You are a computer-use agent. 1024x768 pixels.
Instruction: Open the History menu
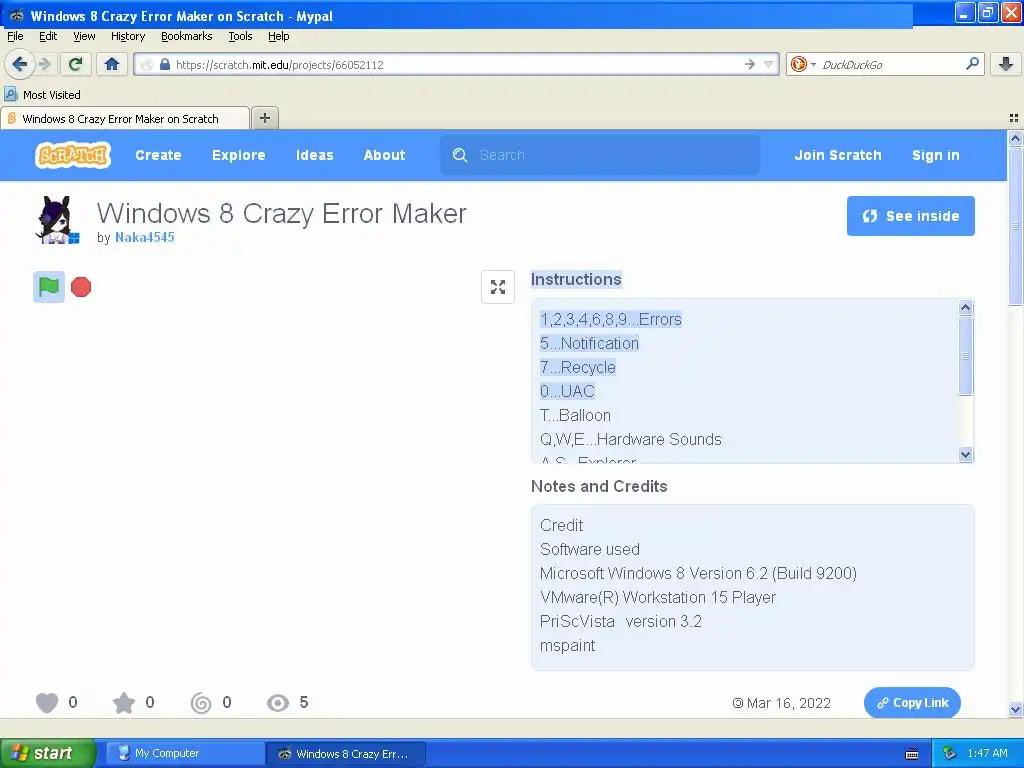click(x=128, y=37)
